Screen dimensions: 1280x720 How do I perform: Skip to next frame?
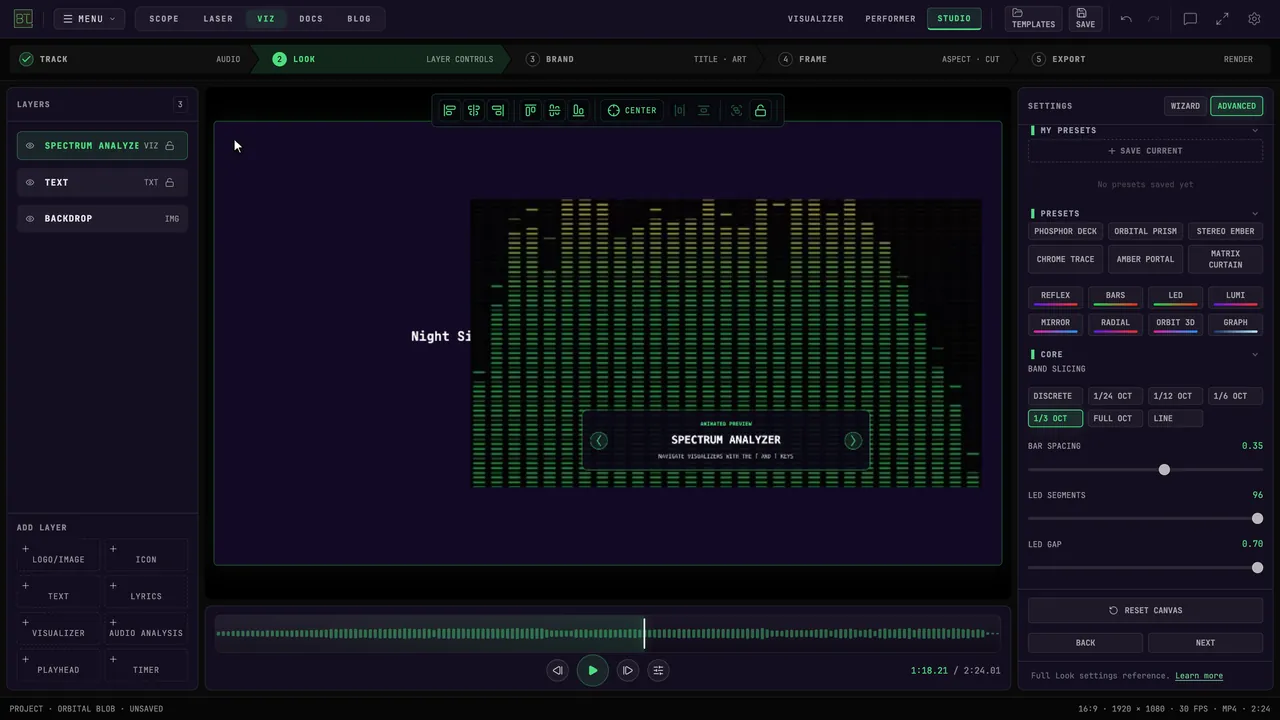click(x=627, y=670)
